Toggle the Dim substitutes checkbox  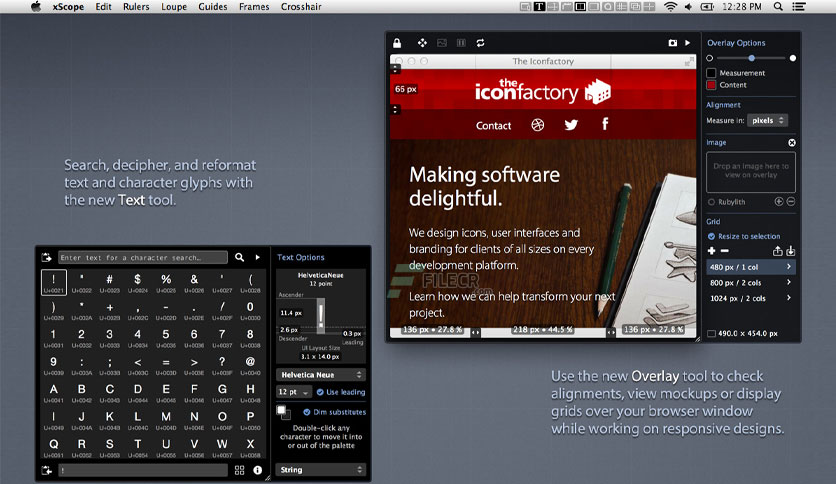coord(307,412)
